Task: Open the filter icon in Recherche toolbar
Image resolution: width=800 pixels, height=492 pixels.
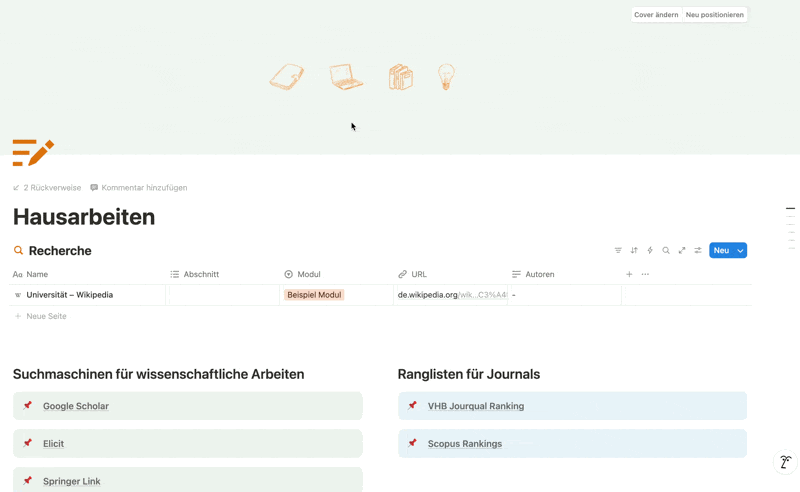Action: (x=618, y=251)
